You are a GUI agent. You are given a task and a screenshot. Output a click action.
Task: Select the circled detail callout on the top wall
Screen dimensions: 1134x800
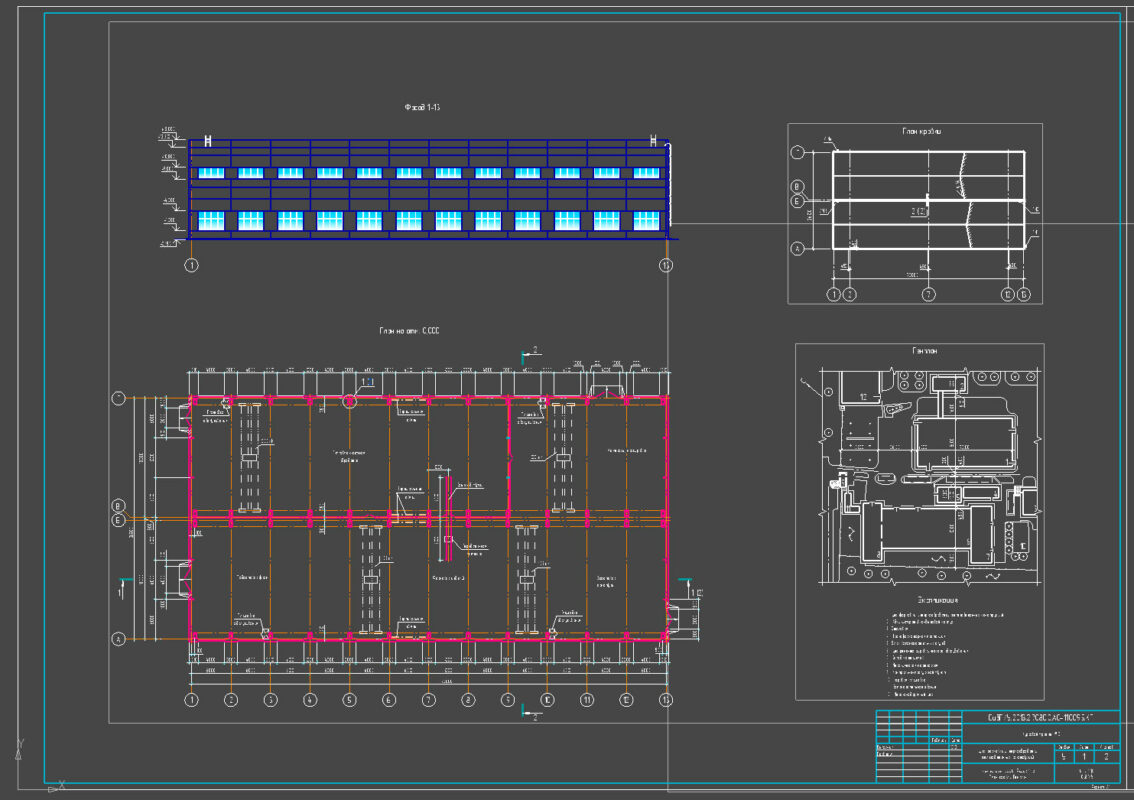[x=349, y=400]
